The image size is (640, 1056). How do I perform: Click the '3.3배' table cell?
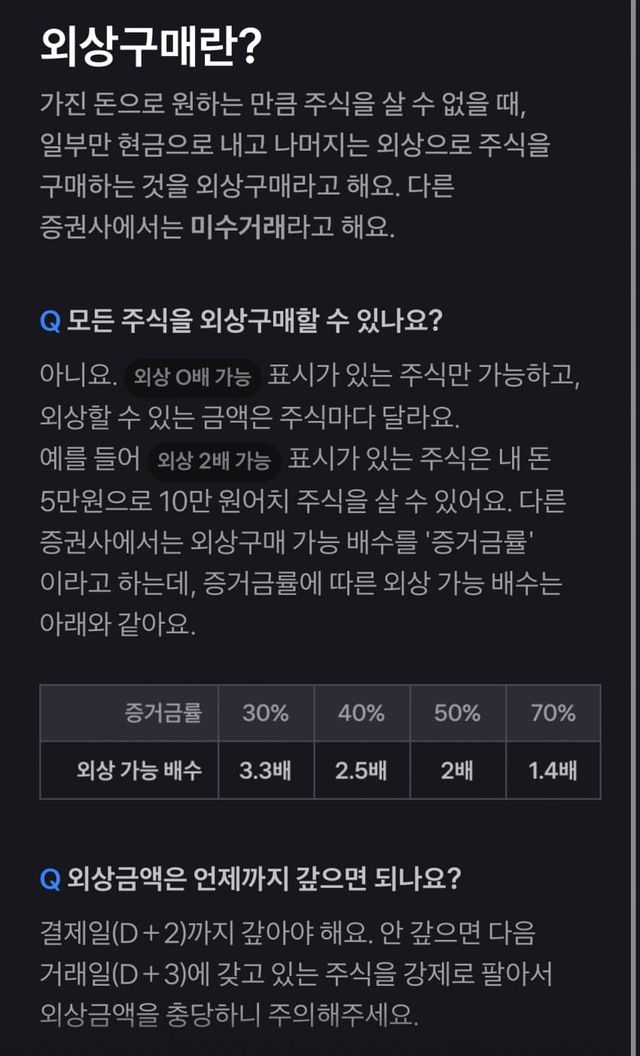coord(265,770)
